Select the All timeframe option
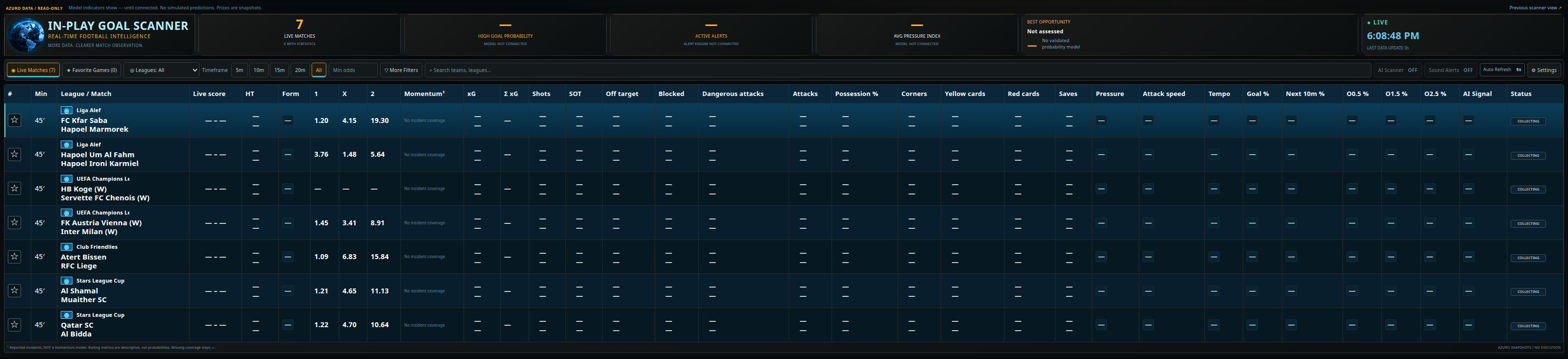 [319, 70]
